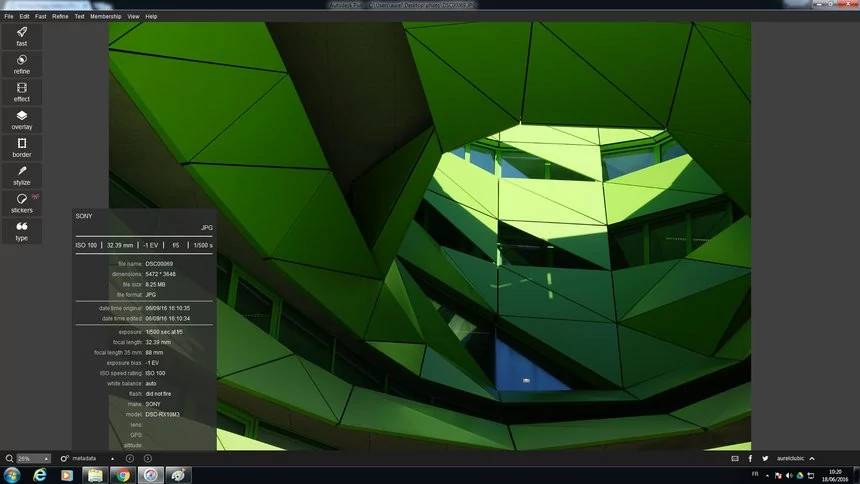Click the email share icon
The image size is (860, 484).
735,458
